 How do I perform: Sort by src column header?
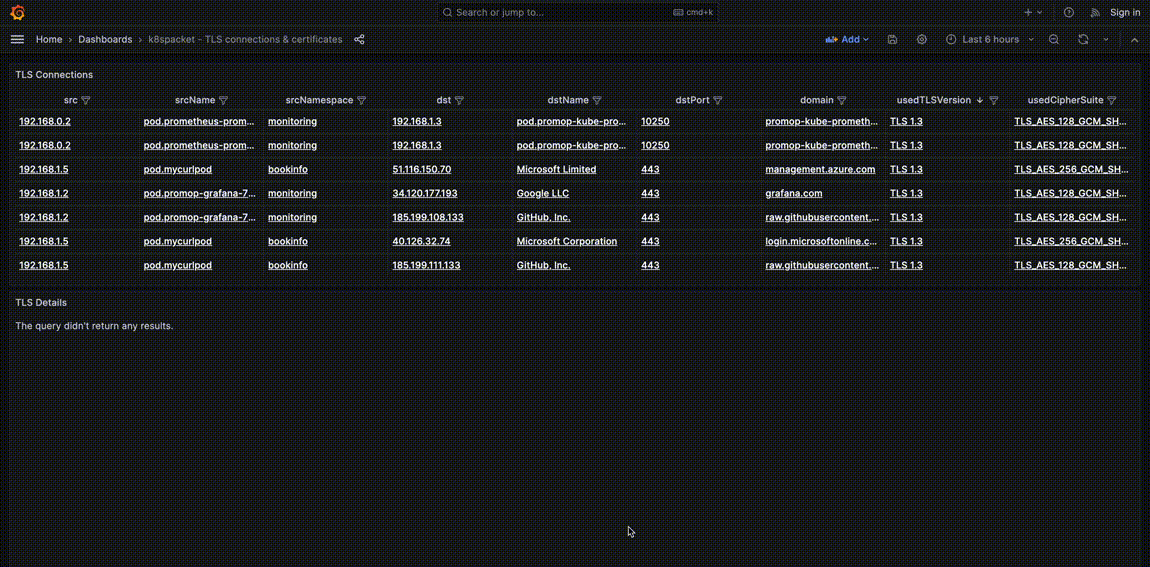click(x=71, y=100)
